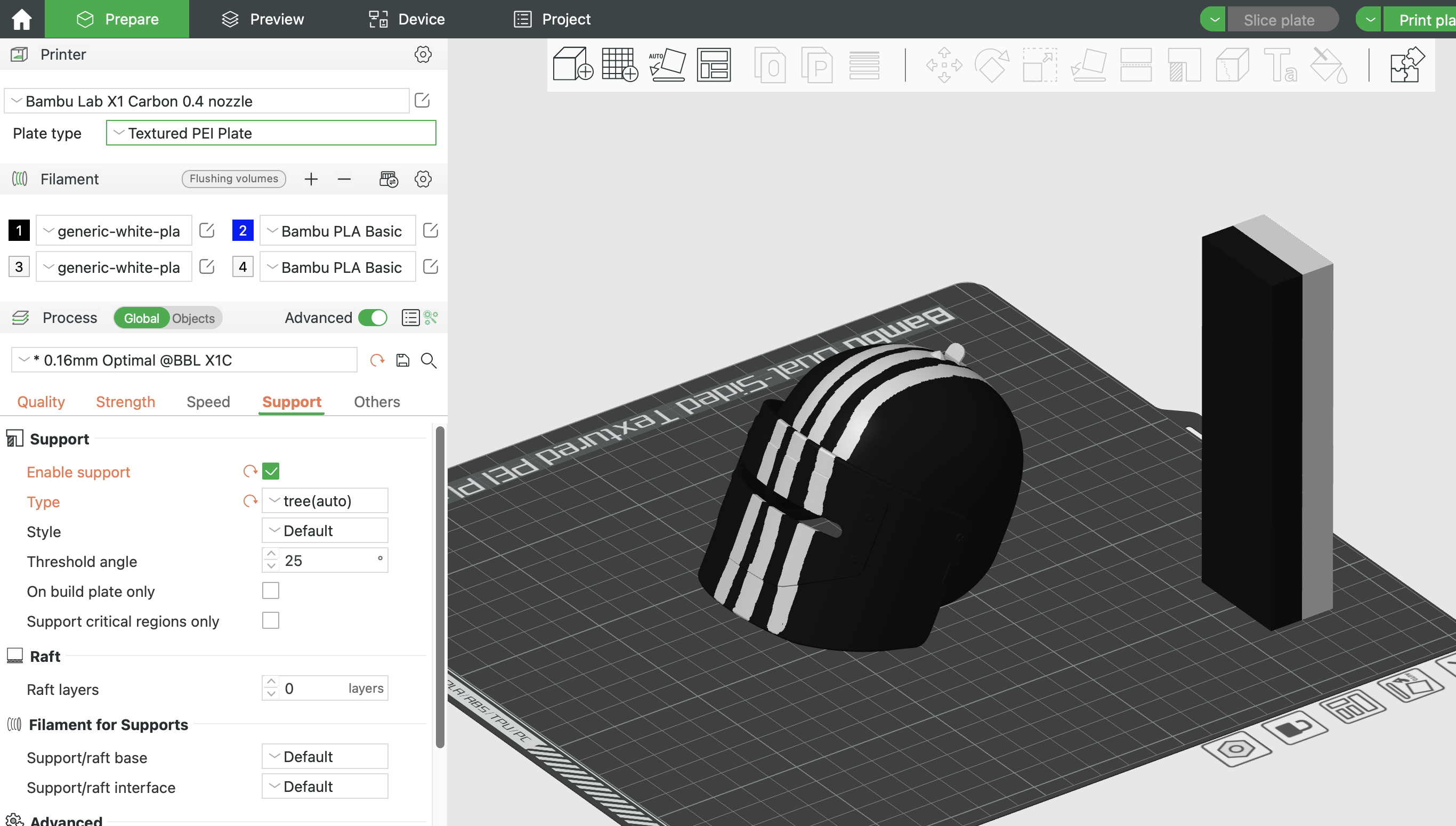This screenshot has width=1456, height=826.
Task: Open the Plate type dropdown
Action: (271, 133)
